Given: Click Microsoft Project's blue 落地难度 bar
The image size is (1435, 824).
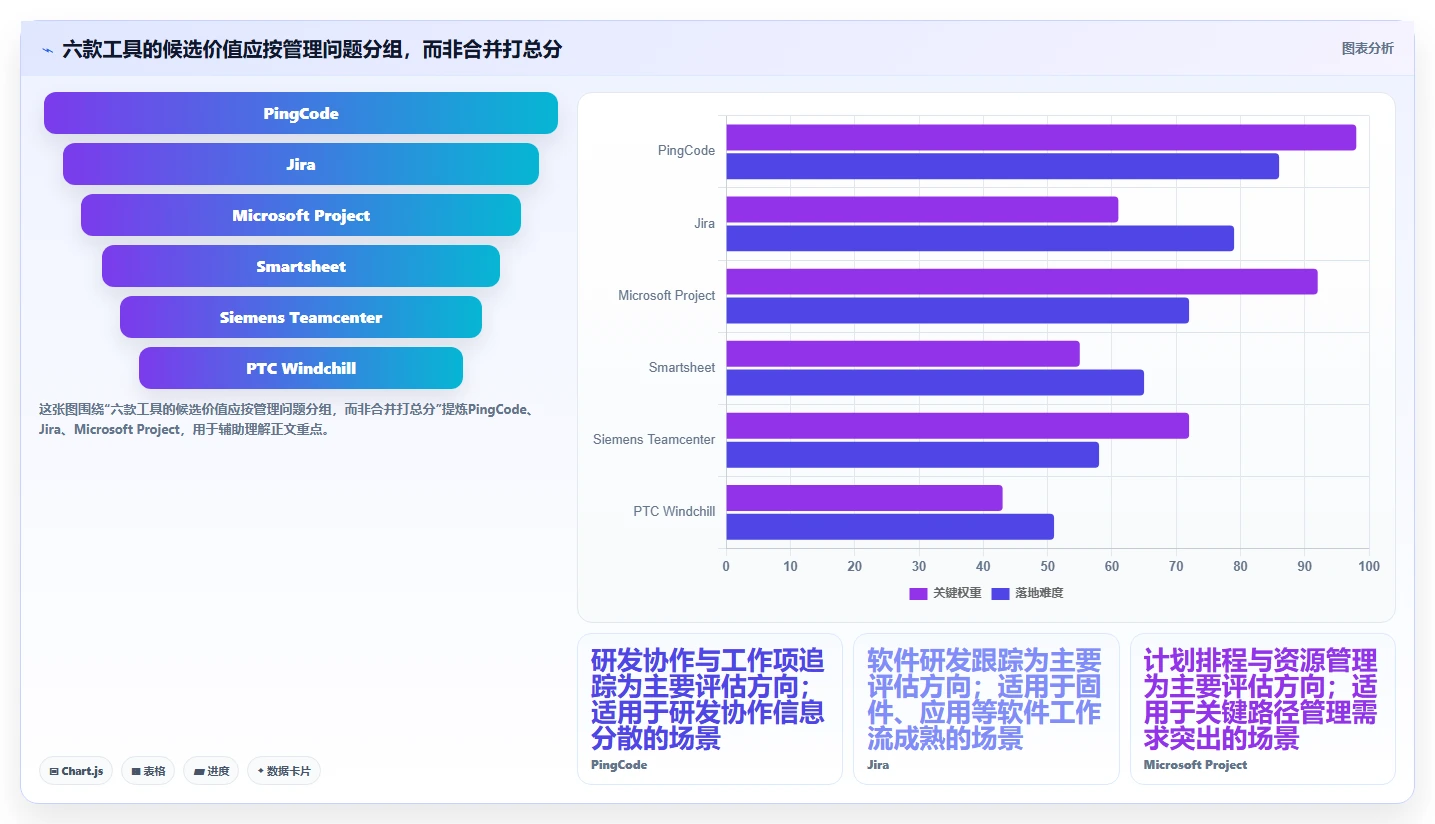Looking at the screenshot, I should pyautogui.click(x=957, y=310).
